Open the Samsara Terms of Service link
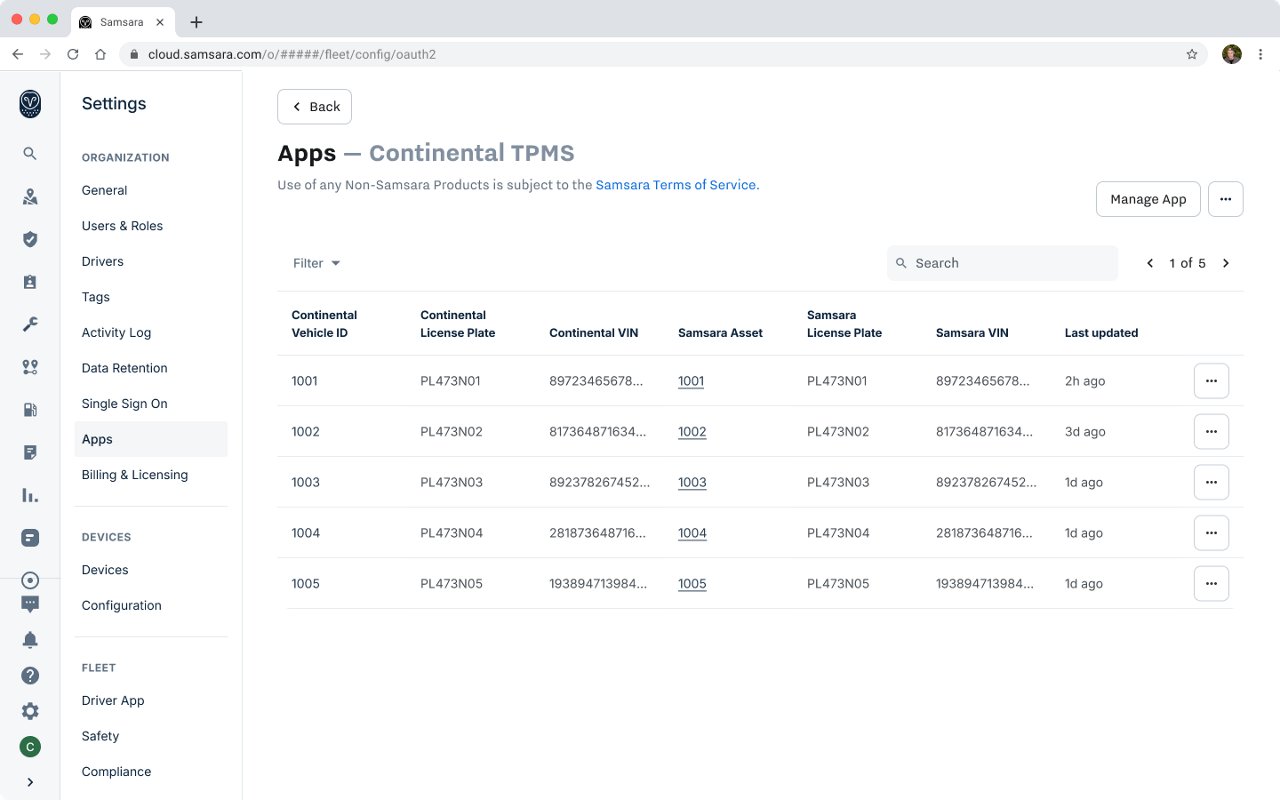 pos(676,185)
